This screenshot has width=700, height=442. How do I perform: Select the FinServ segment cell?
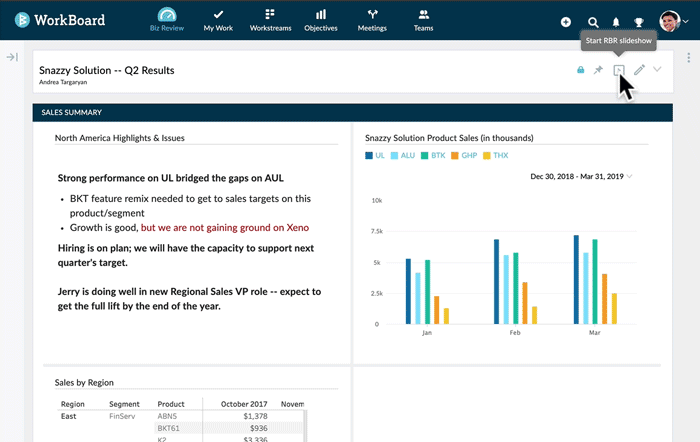click(x=122, y=416)
